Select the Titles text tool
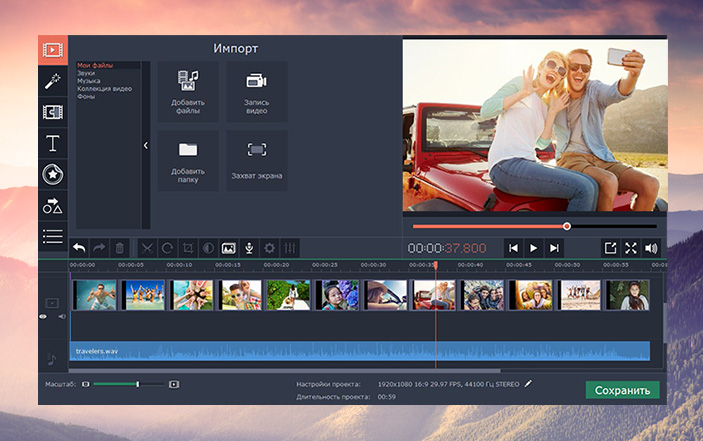 pyautogui.click(x=53, y=143)
